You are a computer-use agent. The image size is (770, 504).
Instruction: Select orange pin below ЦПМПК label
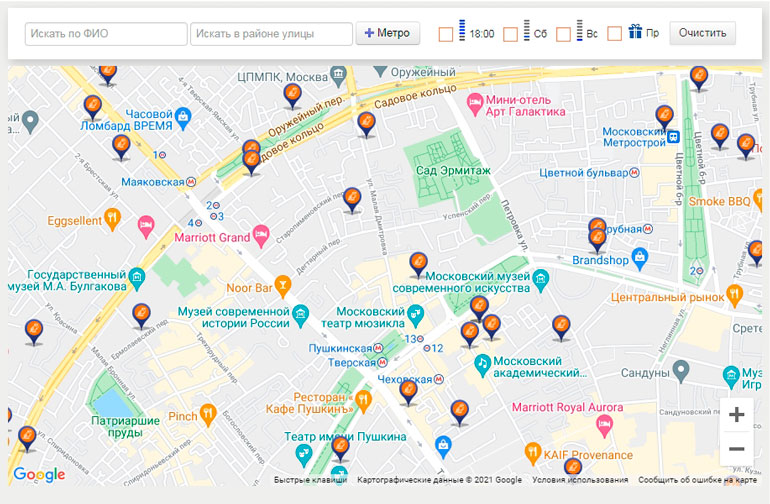(293, 96)
